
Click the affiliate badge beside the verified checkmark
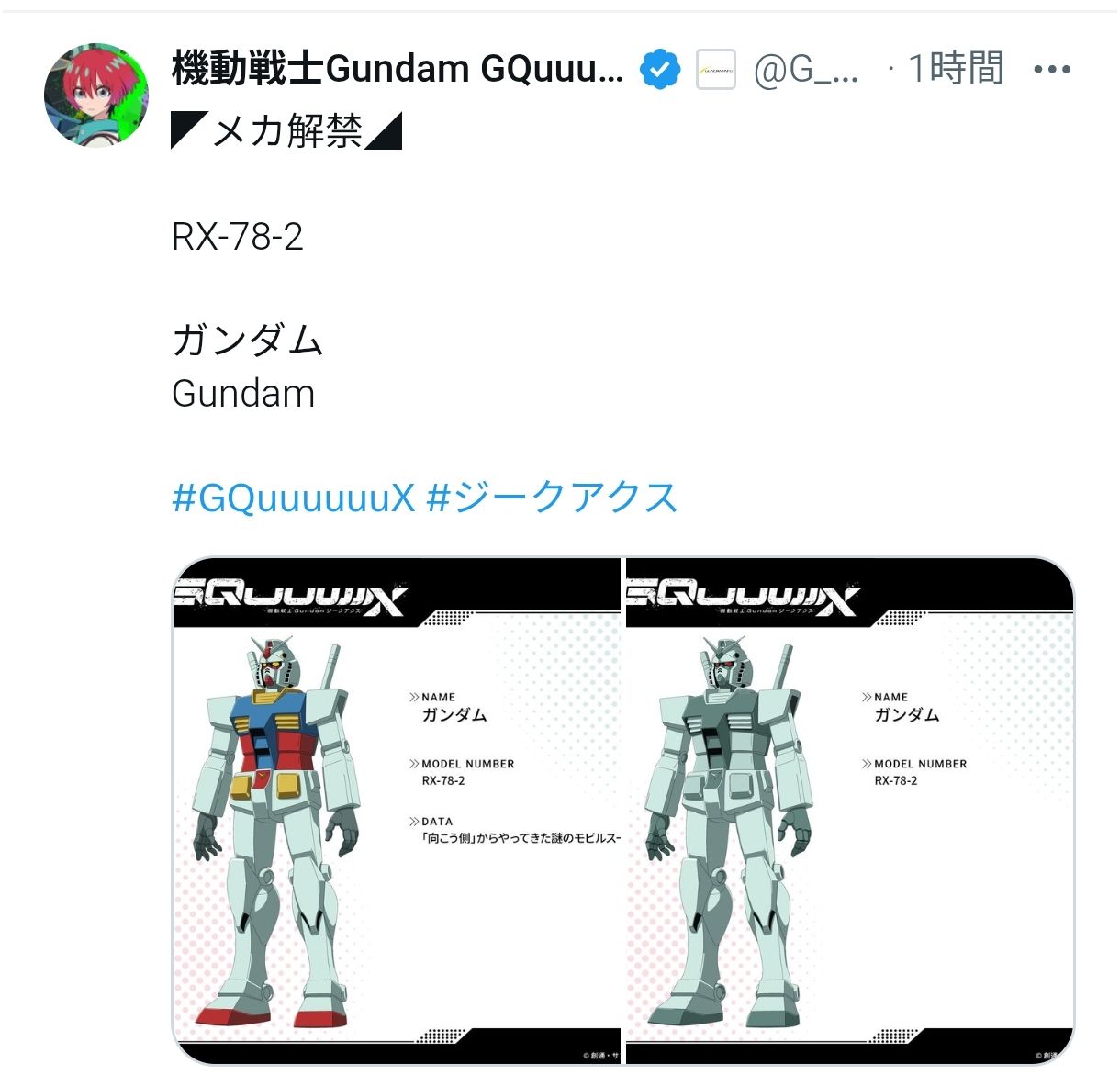(x=716, y=69)
